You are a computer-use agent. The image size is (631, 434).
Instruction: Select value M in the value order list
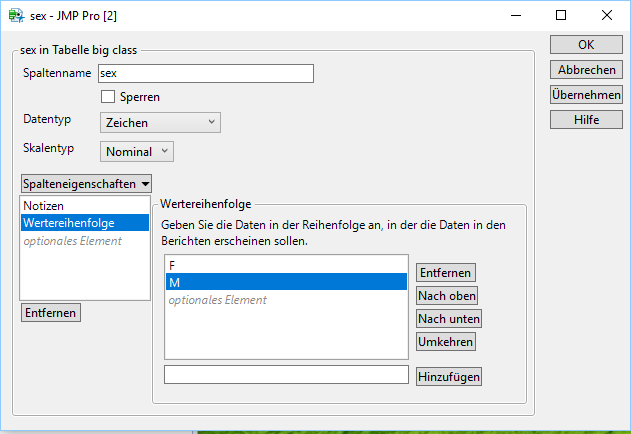click(x=286, y=282)
